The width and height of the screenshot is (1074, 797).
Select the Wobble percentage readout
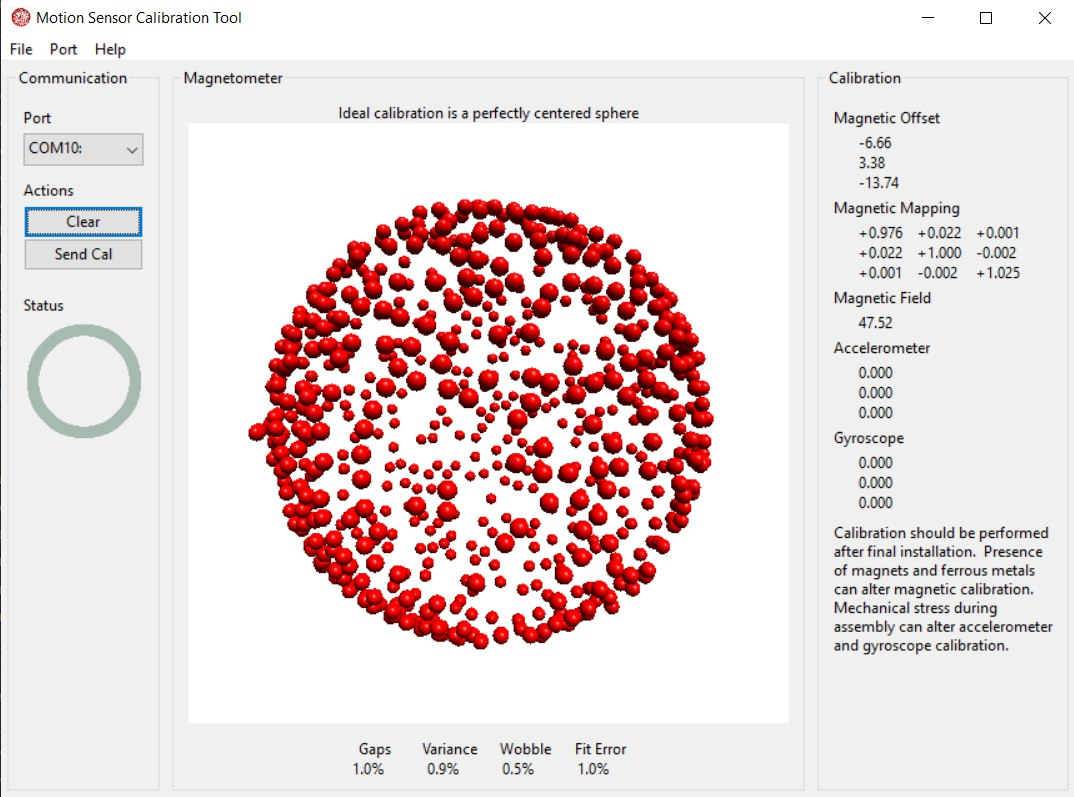click(518, 769)
